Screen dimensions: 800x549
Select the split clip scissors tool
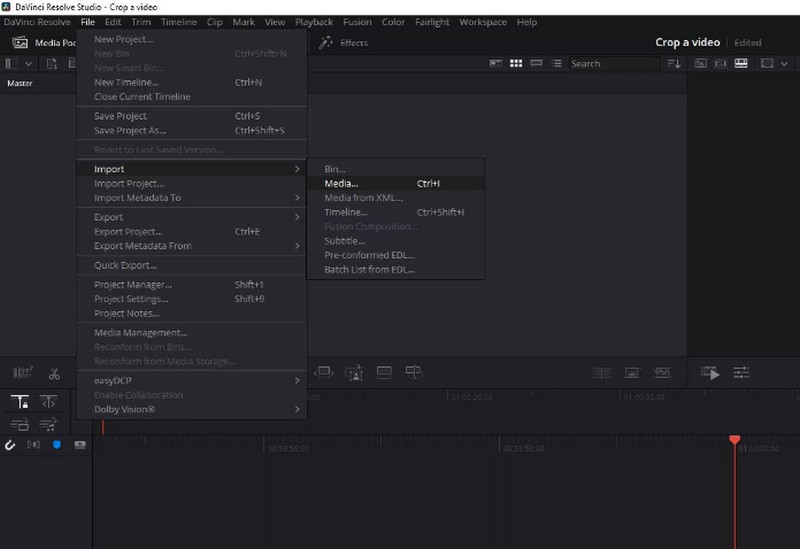[54, 373]
